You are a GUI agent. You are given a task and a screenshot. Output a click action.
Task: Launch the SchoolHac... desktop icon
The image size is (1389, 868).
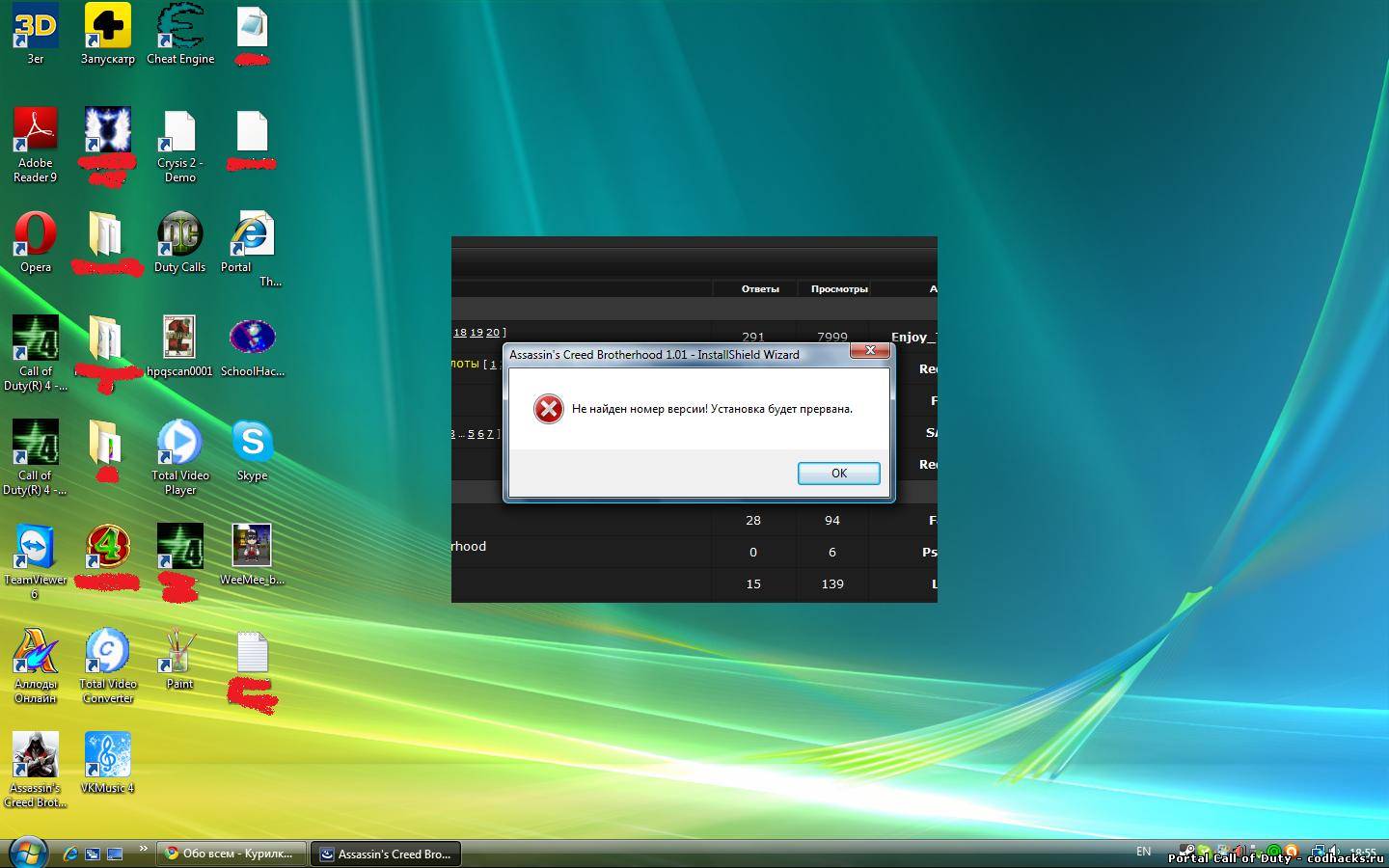point(253,346)
